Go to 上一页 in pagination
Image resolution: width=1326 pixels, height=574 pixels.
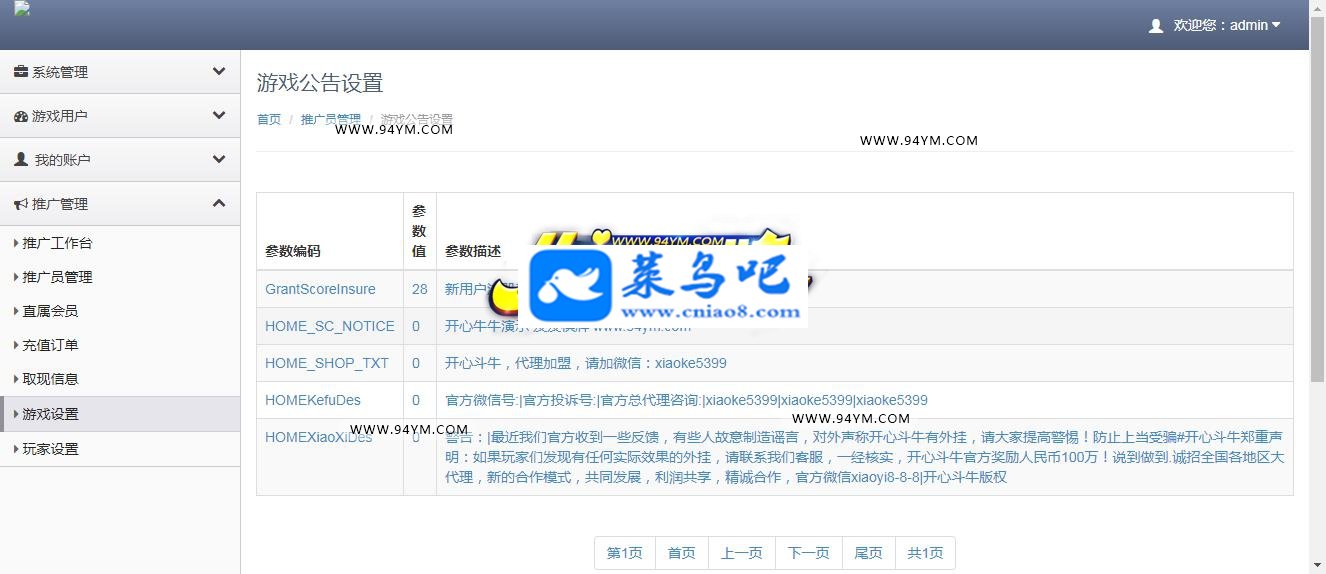pyautogui.click(x=742, y=553)
